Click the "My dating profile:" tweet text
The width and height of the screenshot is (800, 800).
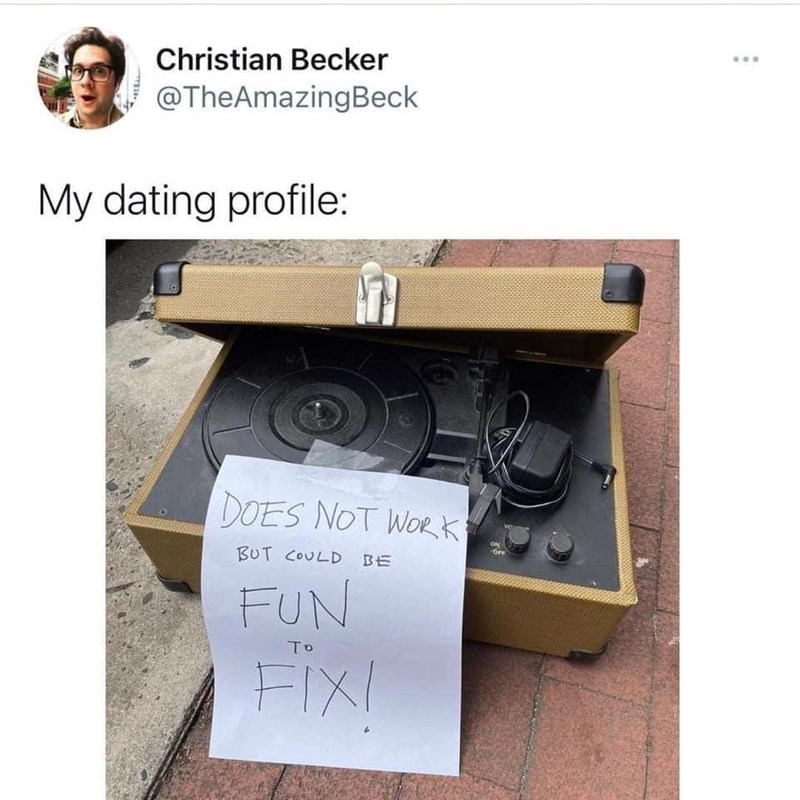(193, 200)
